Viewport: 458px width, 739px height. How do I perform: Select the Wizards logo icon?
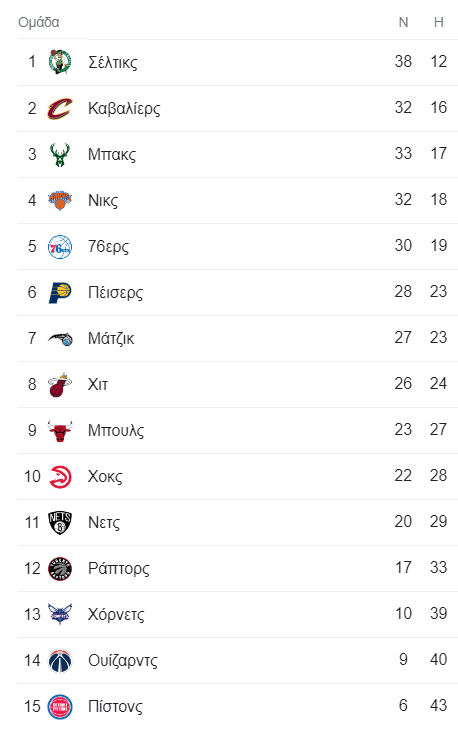coord(60,661)
